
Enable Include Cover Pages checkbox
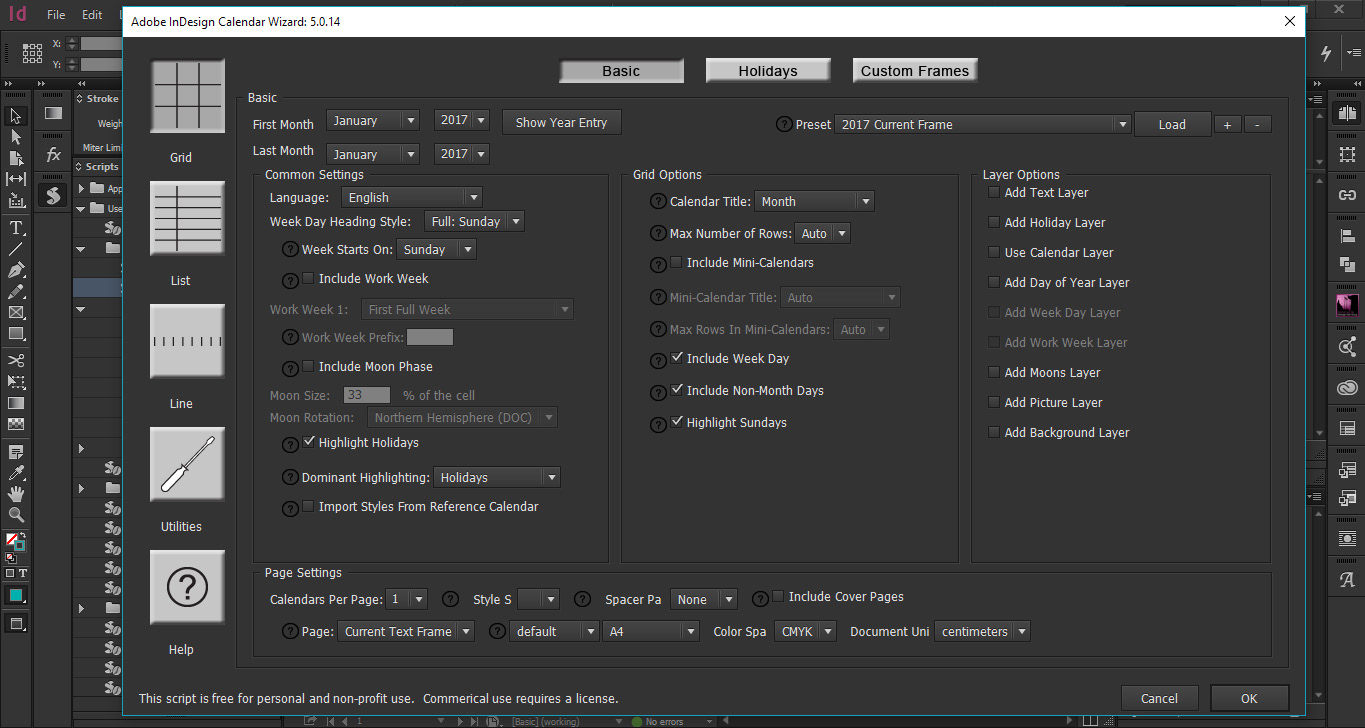point(778,596)
